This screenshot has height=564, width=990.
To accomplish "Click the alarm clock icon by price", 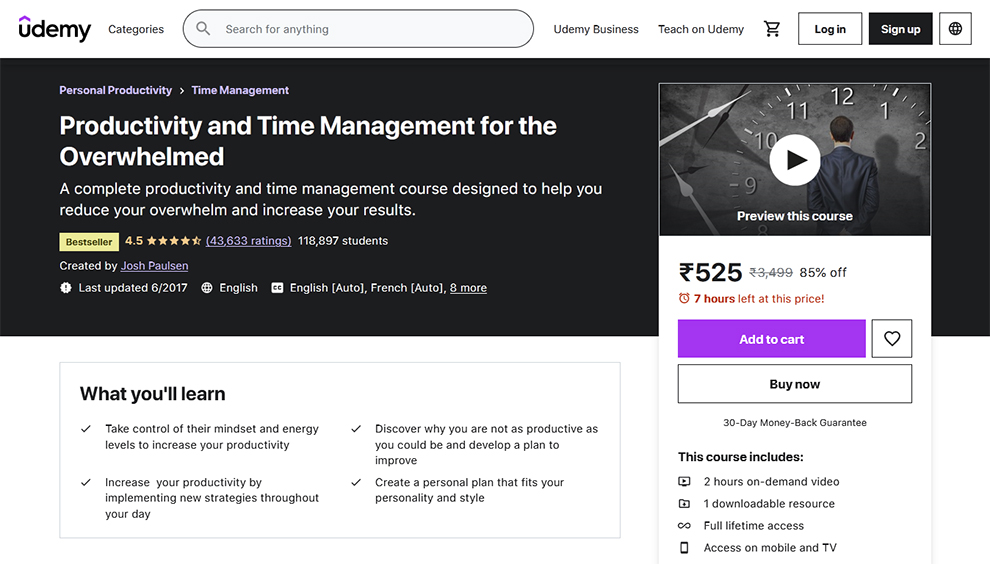I will coord(684,299).
